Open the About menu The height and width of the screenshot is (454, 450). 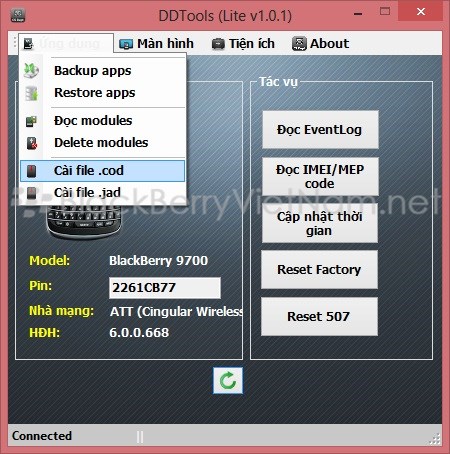coord(320,44)
